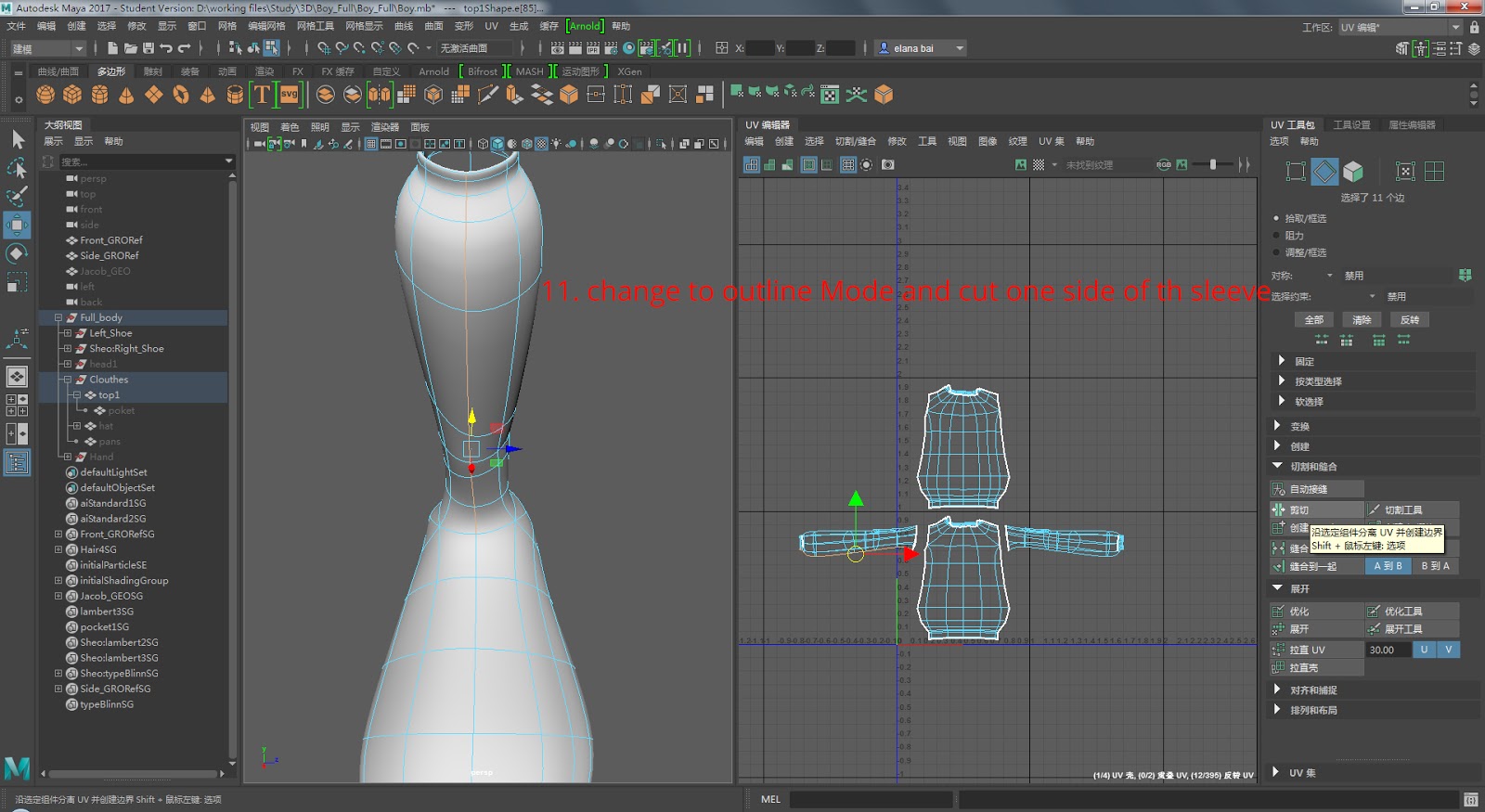The height and width of the screenshot is (812, 1485).
Task: Click the polygon Type tool icon
Action: [262, 95]
